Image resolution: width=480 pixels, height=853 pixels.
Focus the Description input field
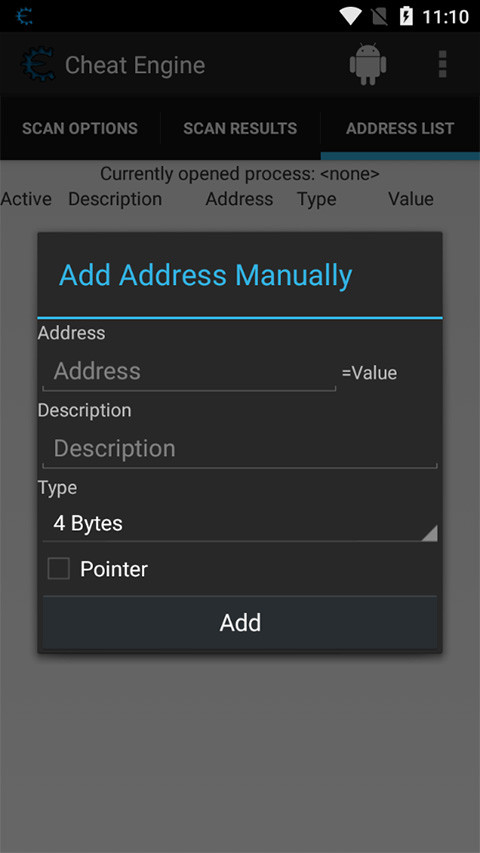240,449
